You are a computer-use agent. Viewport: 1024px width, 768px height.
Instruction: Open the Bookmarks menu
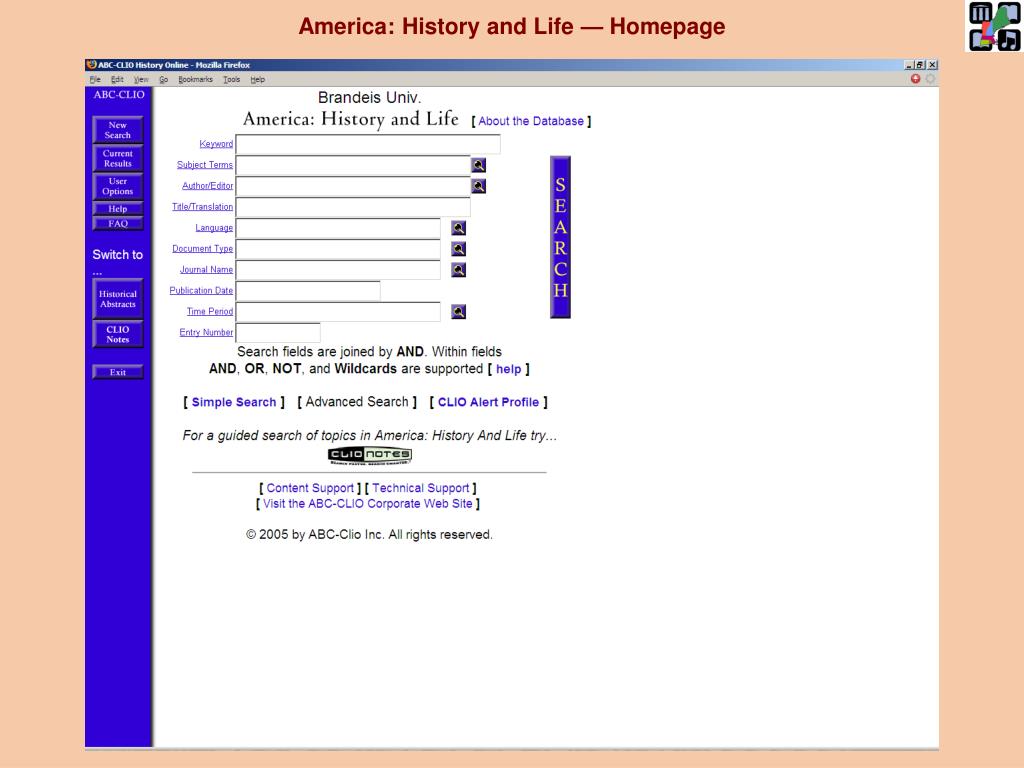coord(195,80)
